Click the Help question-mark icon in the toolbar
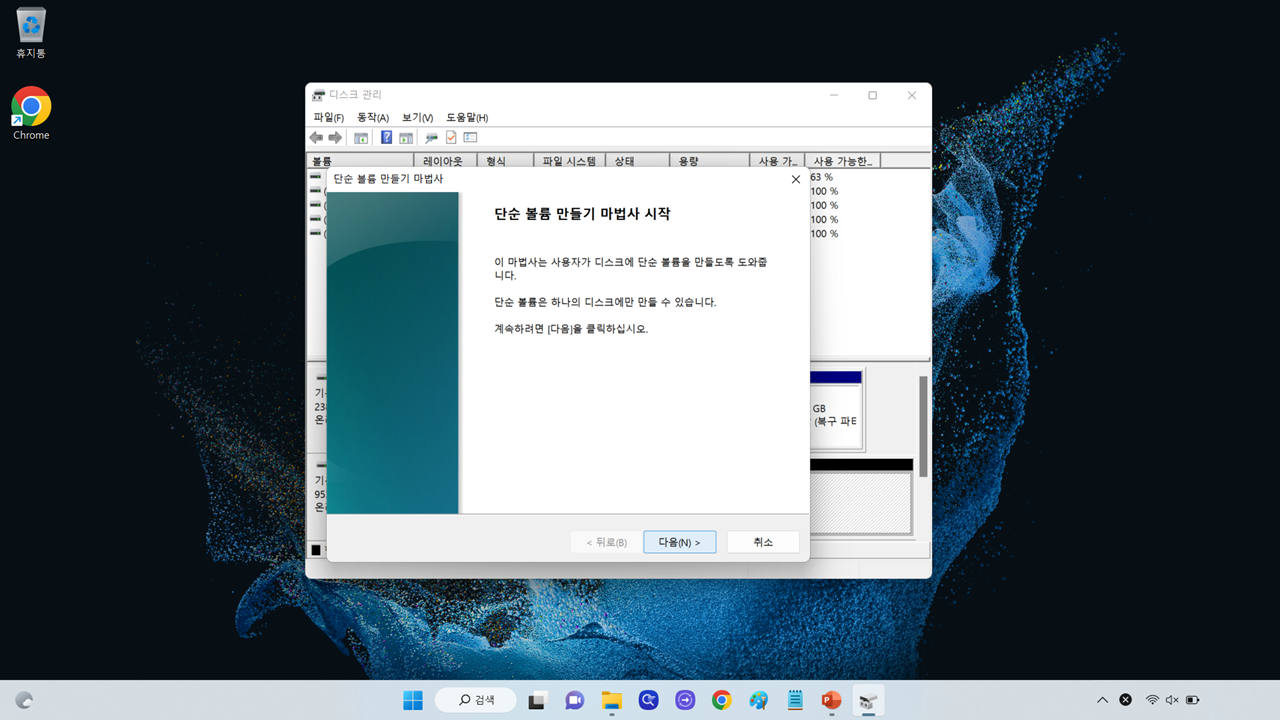This screenshot has height=720, width=1280. pos(386,137)
